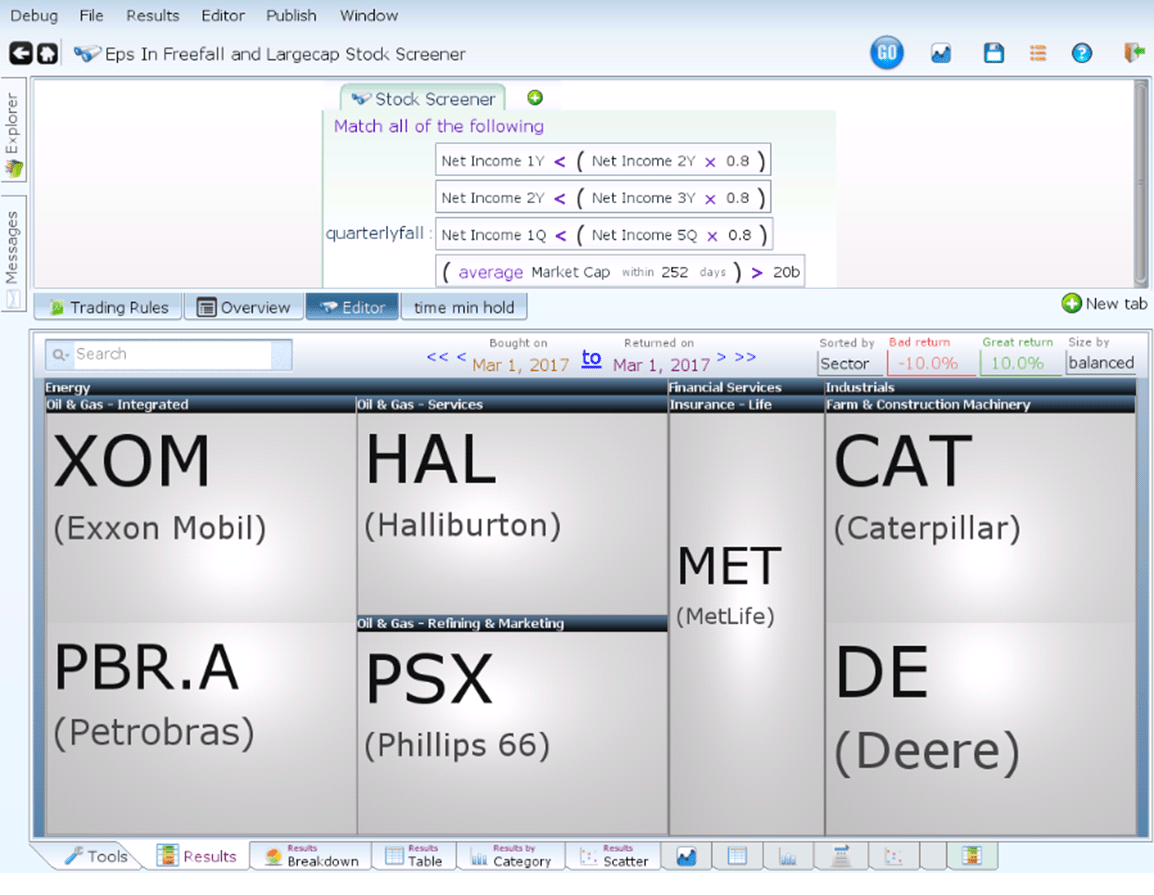Click the green New tab plus icon

click(1072, 303)
